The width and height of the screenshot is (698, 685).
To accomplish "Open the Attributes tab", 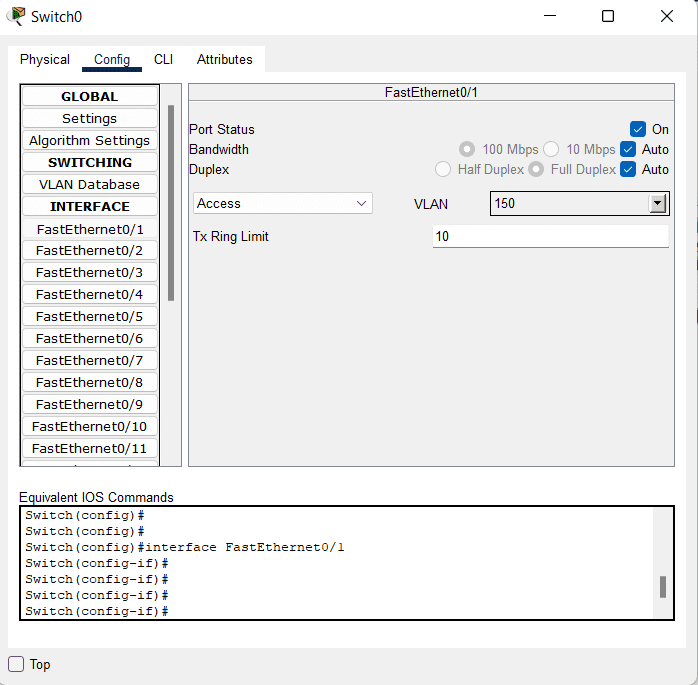I will (x=224, y=59).
